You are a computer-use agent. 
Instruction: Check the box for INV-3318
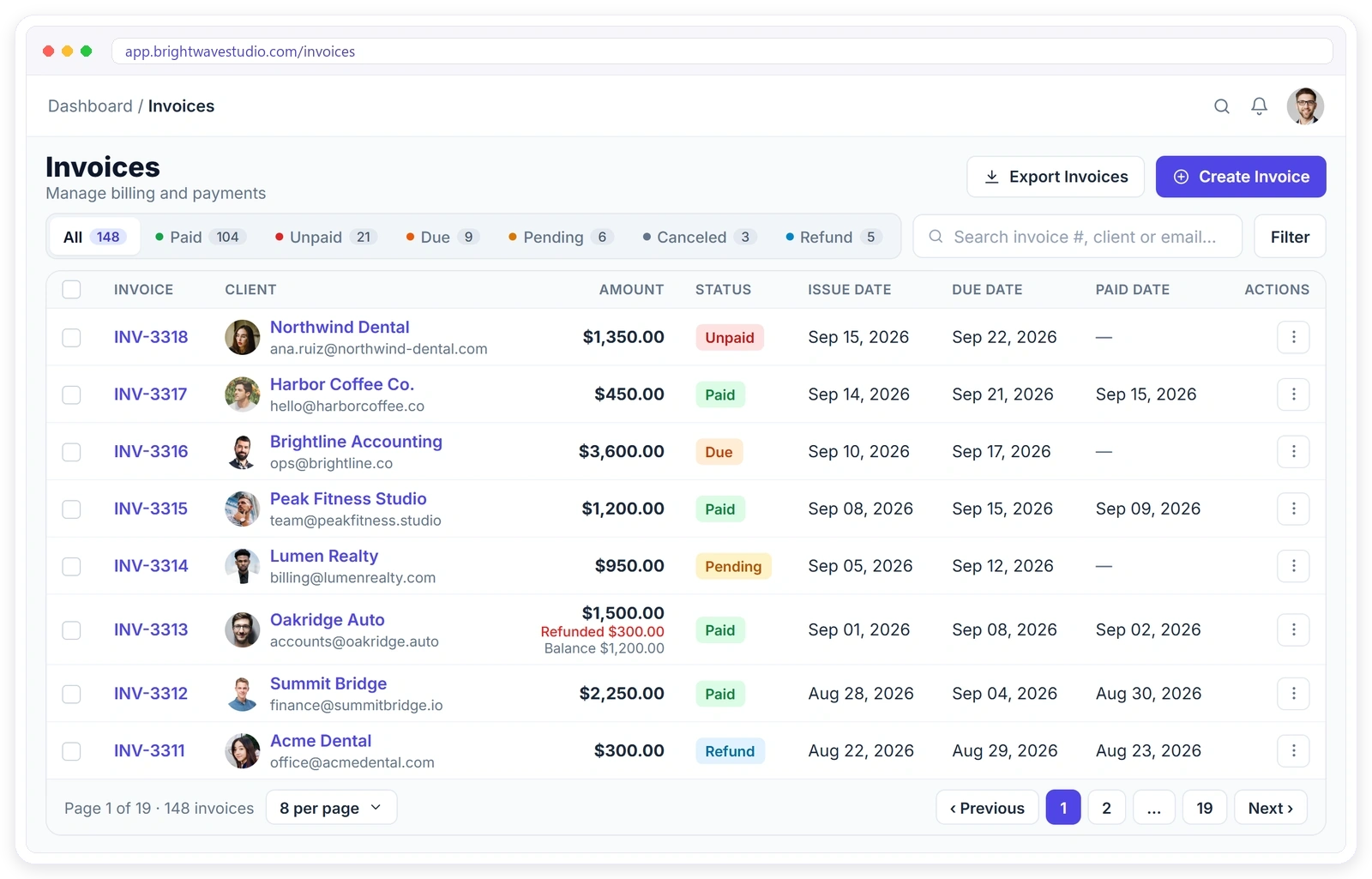[x=71, y=338]
